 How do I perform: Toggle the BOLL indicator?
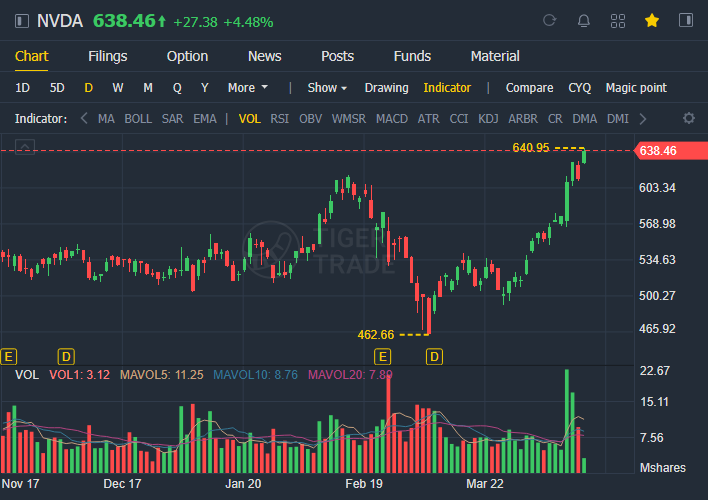point(138,119)
